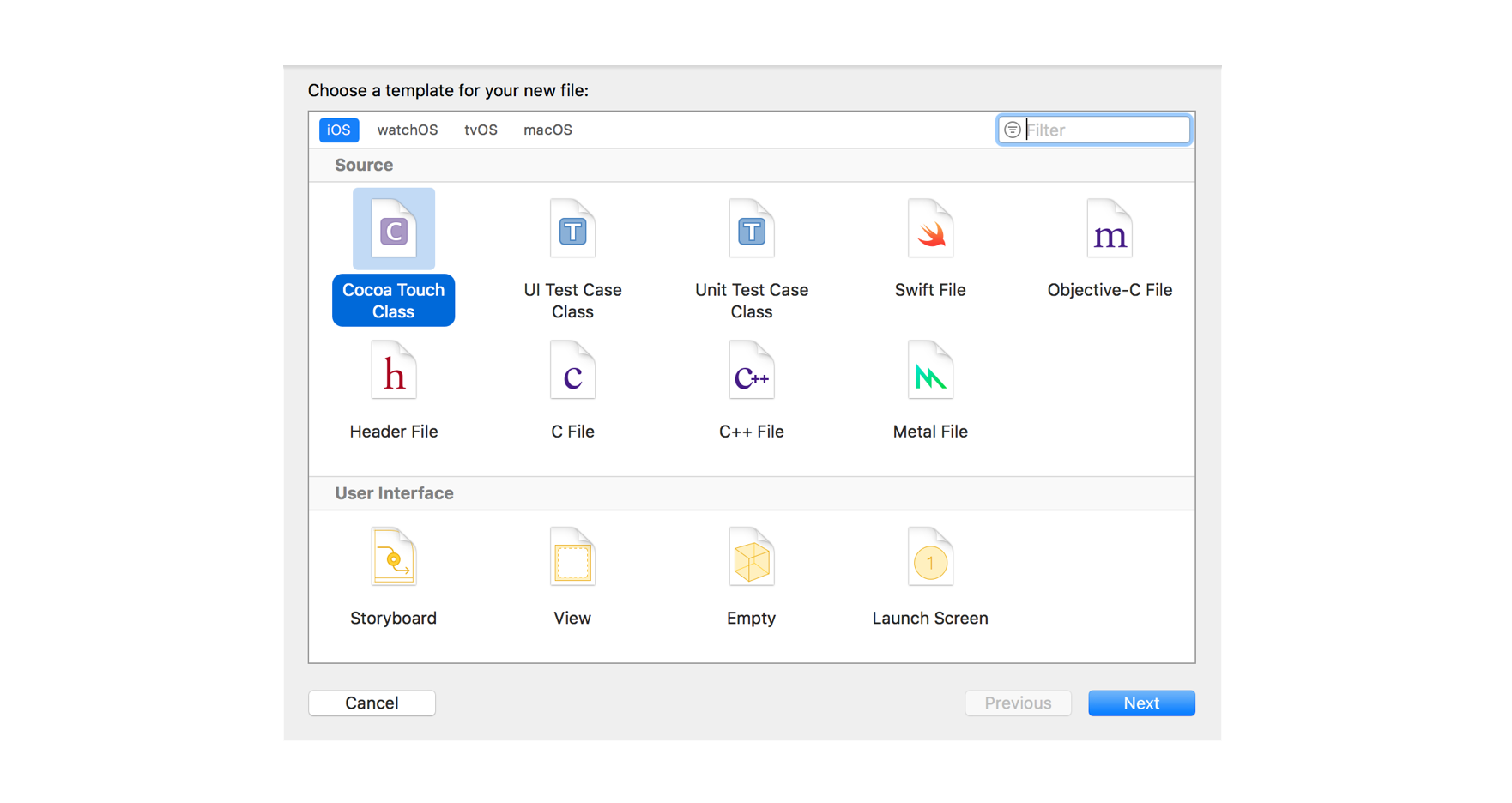Click the User Interface section header
Screen dimensions: 1512x803
point(394,493)
